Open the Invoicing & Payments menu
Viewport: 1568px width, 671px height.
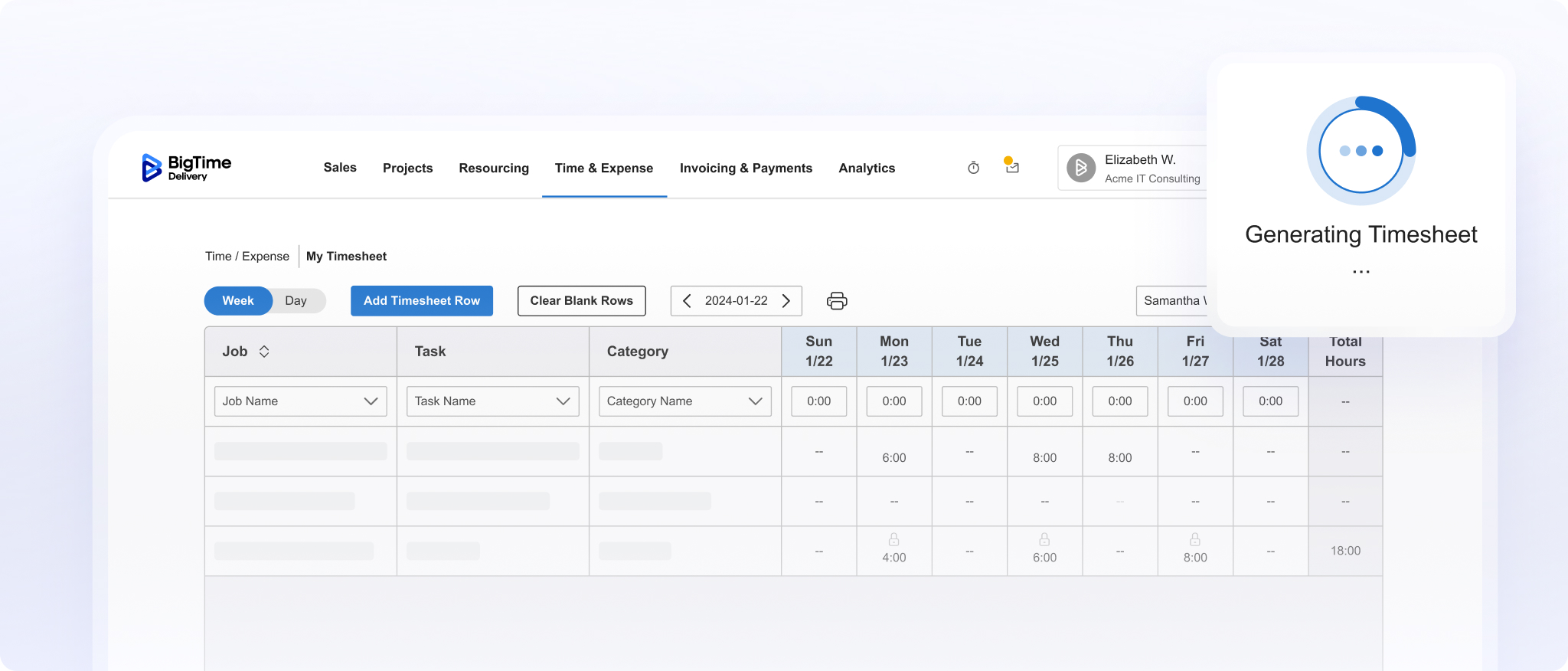746,169
